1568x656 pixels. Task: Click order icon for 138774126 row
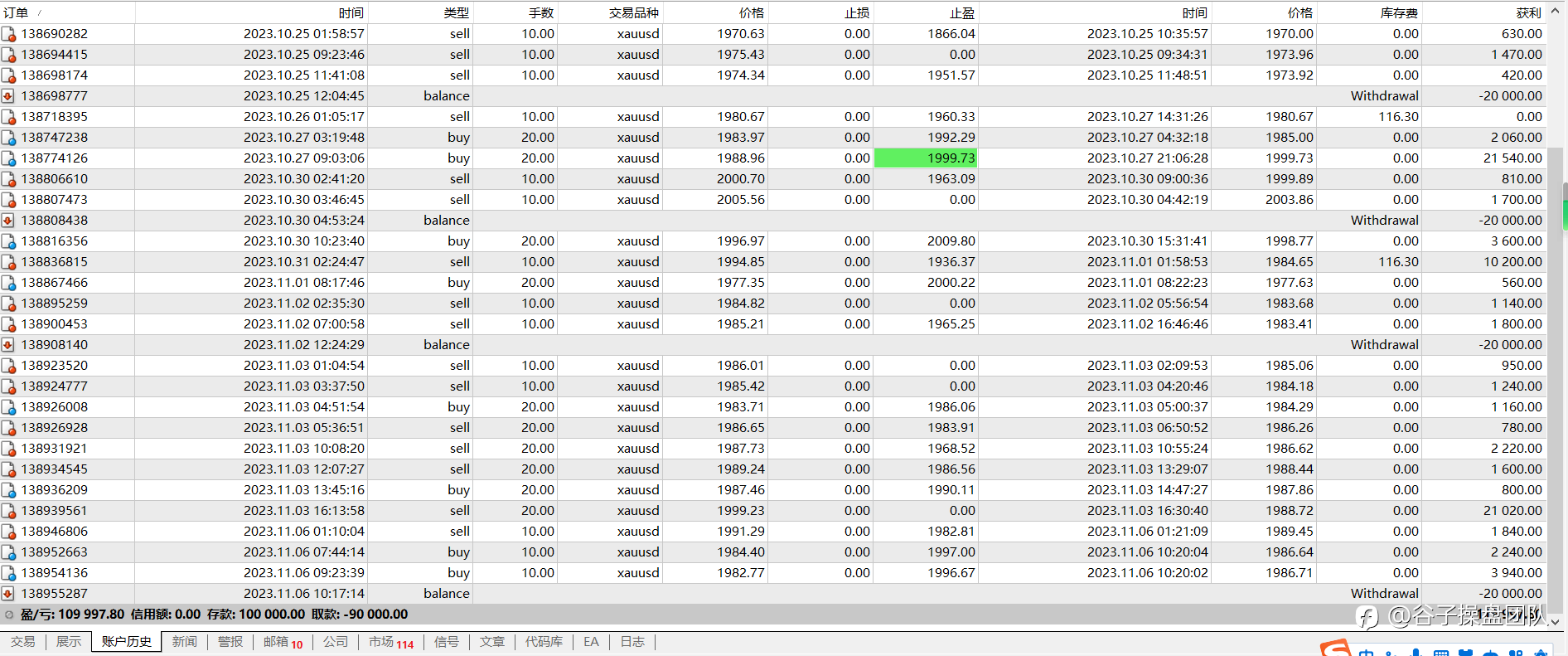8,158
